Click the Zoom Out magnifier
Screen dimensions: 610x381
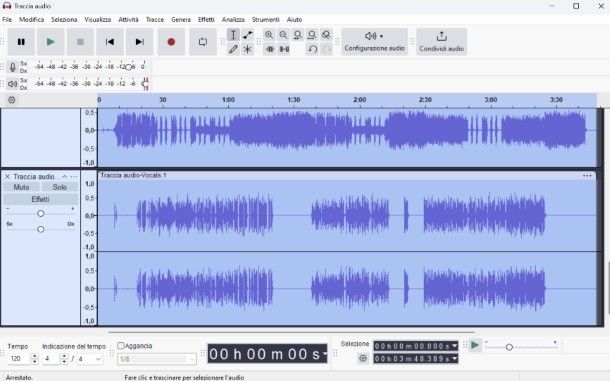click(x=283, y=35)
